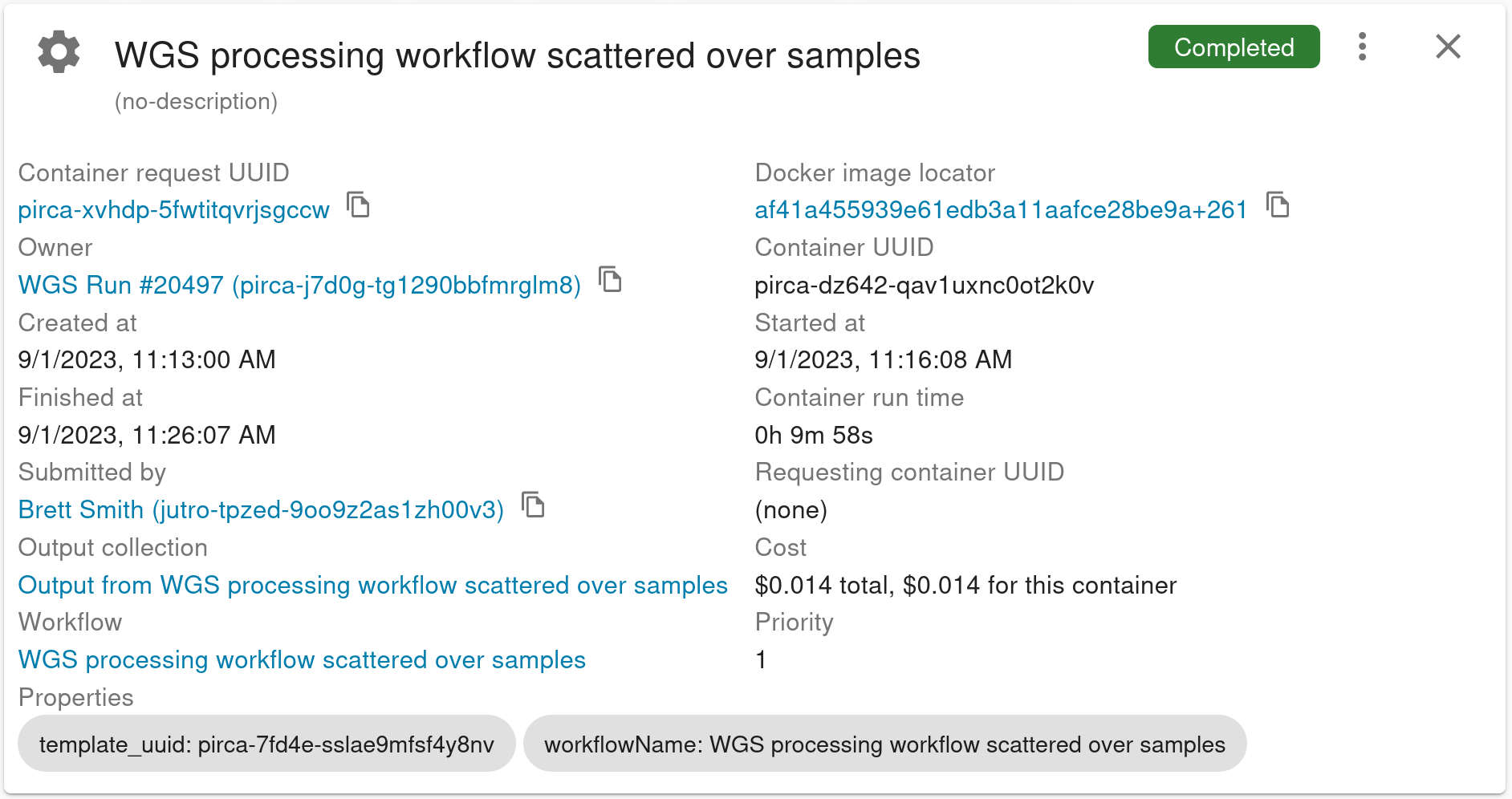The image size is (1512, 799).
Task: Click the Completed status badge
Action: (x=1234, y=47)
